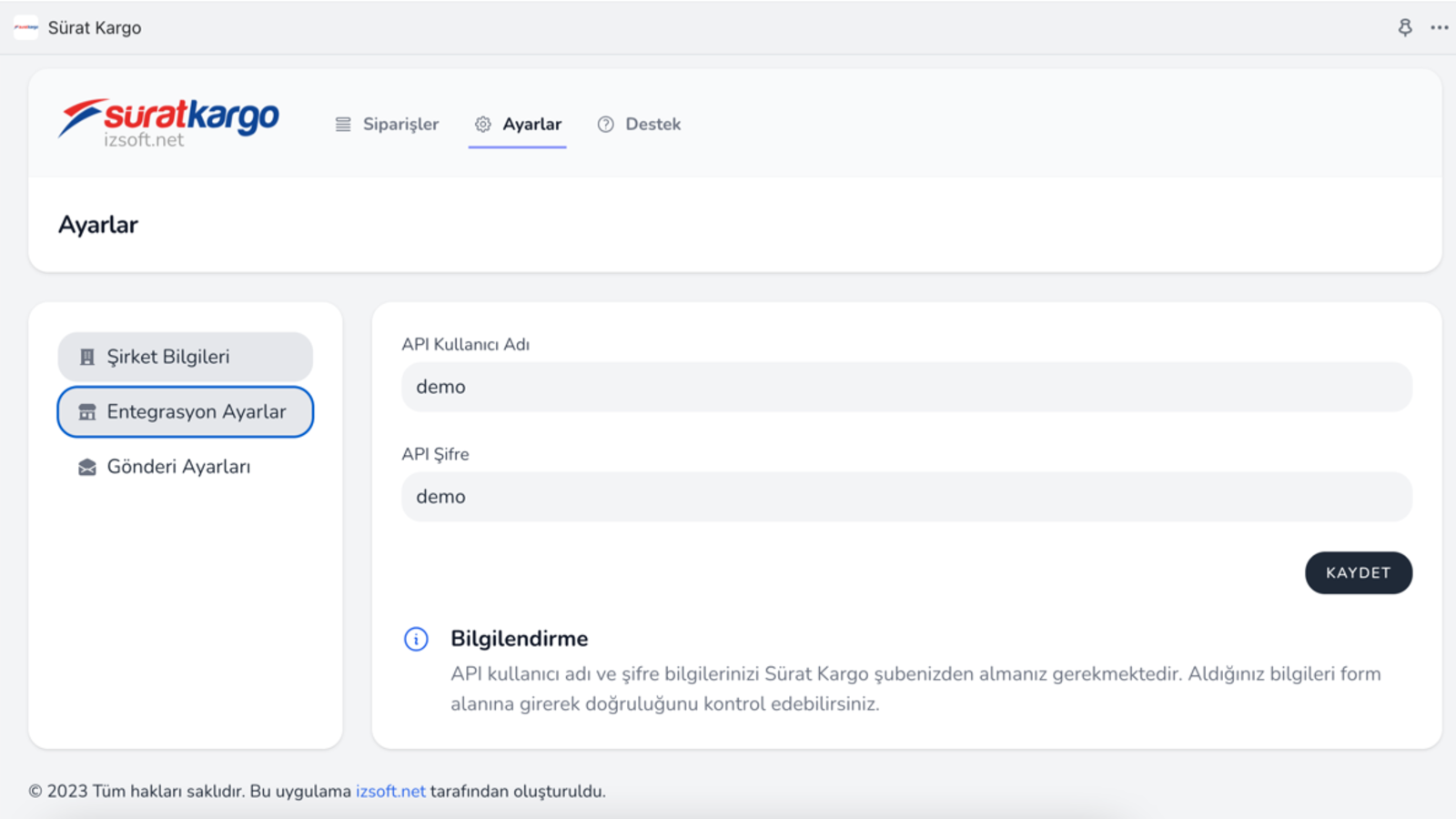
Task: Click the Ayarlar page heading
Action: pyautogui.click(x=98, y=225)
